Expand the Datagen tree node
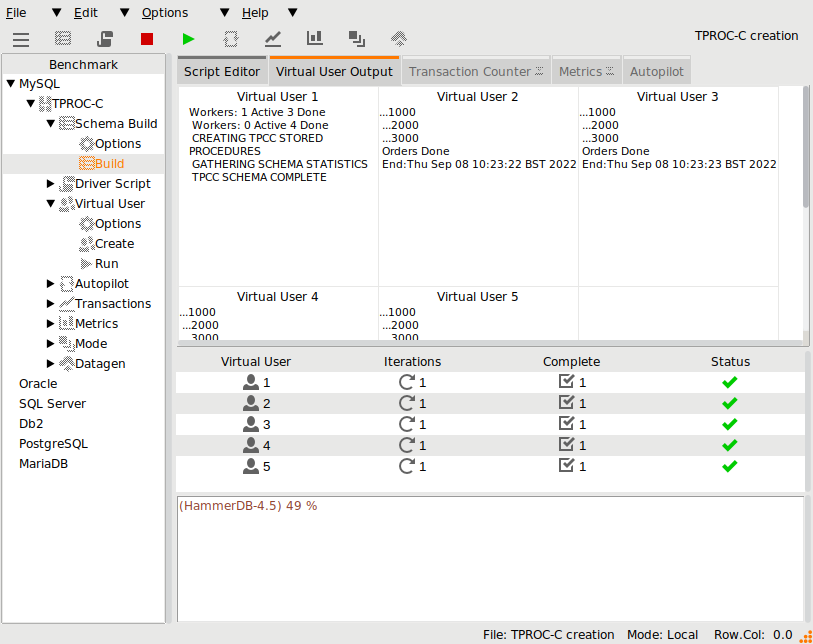The width and height of the screenshot is (813, 644). point(50,363)
